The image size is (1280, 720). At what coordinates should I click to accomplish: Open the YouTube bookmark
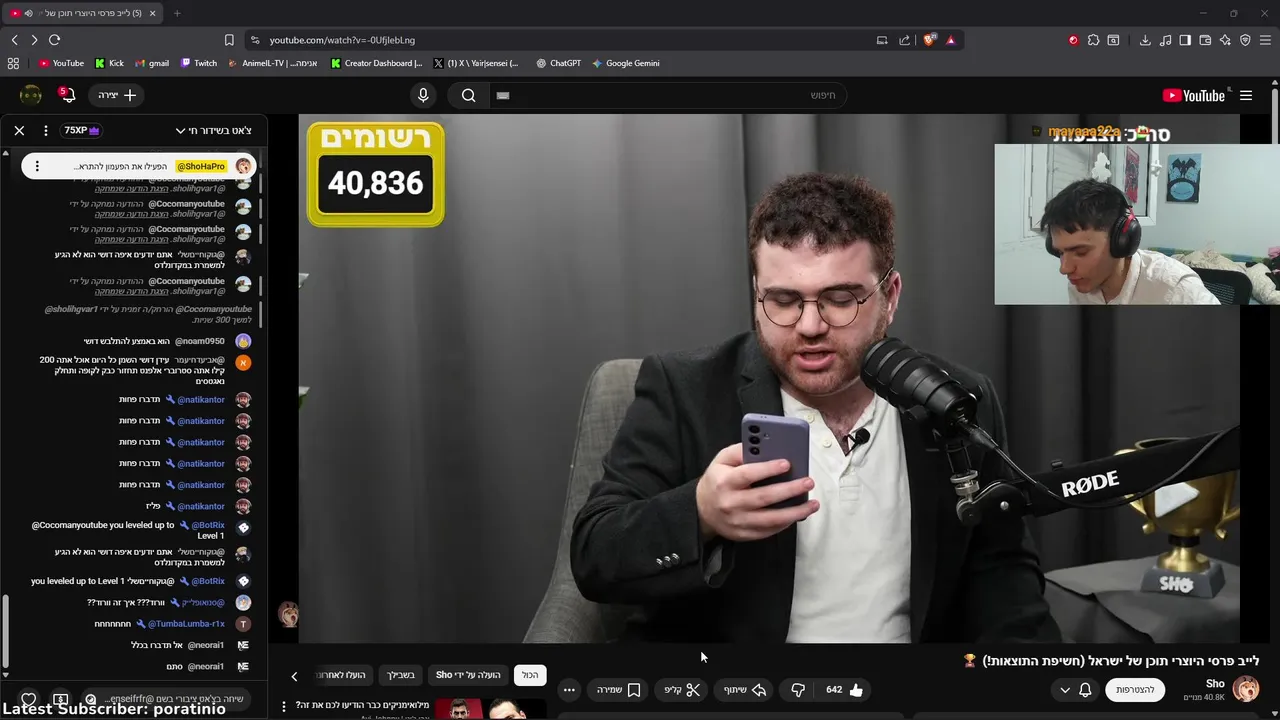click(x=61, y=63)
